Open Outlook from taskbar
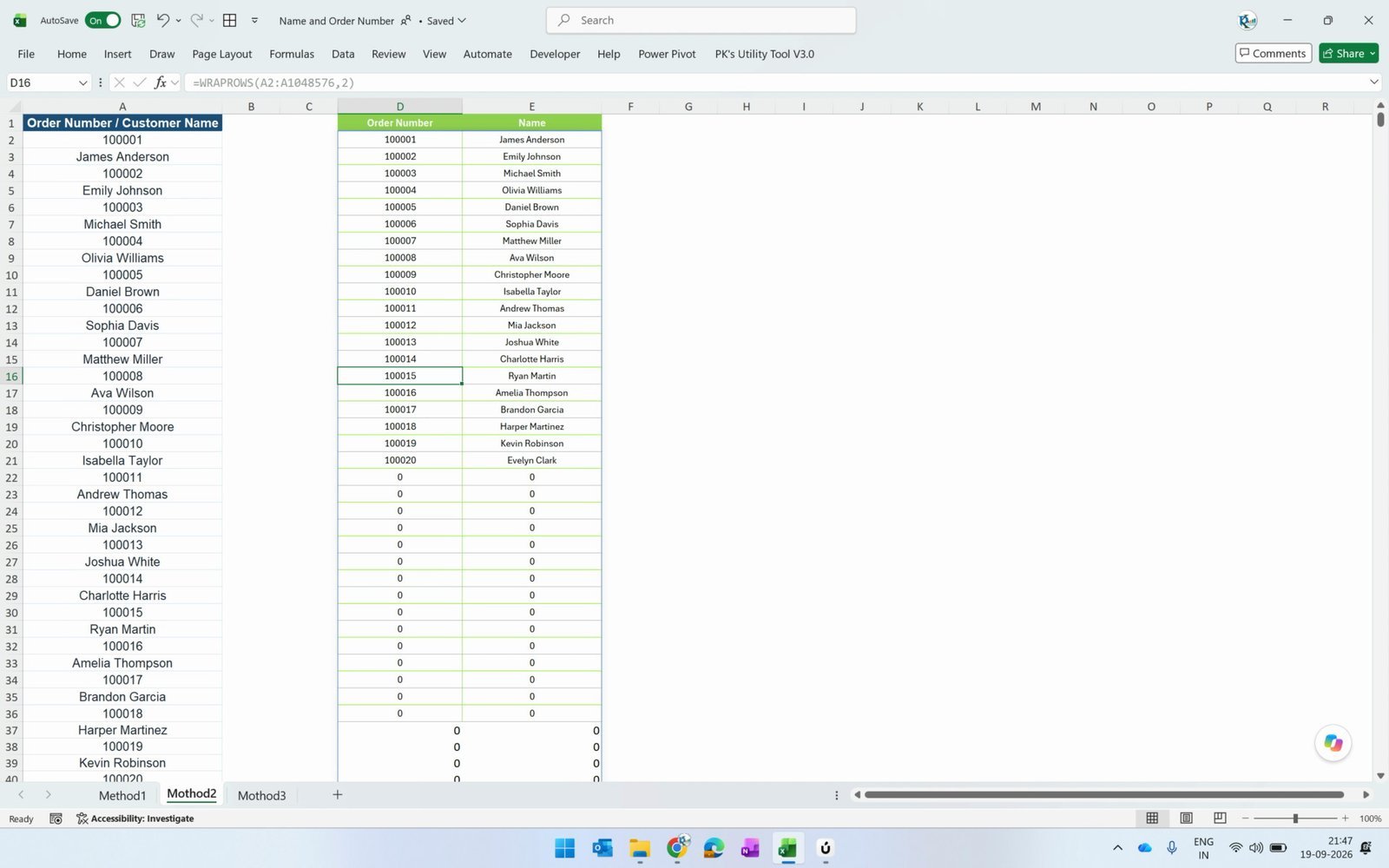1389x868 pixels. [602, 848]
